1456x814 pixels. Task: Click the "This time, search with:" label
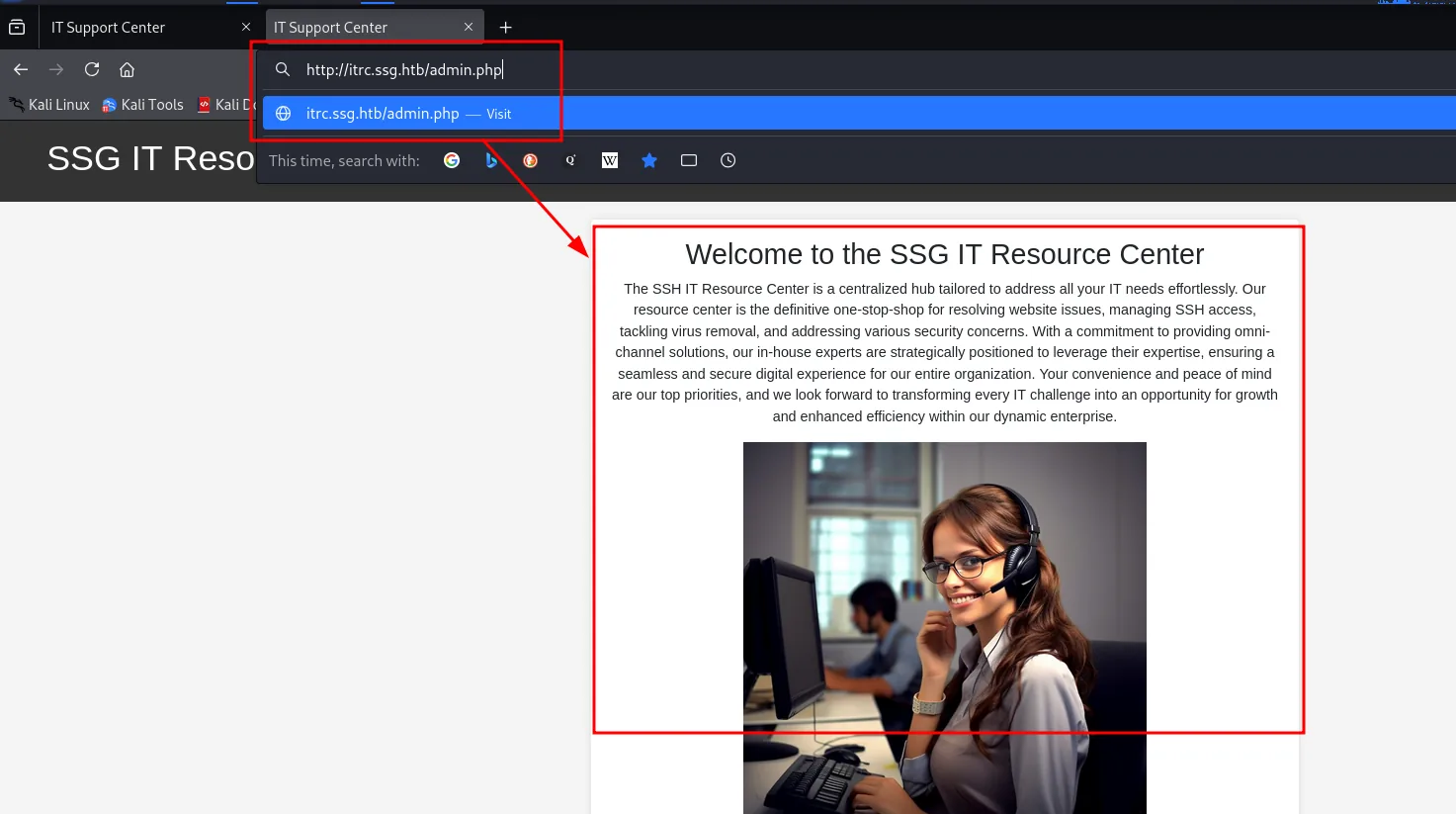(x=344, y=160)
